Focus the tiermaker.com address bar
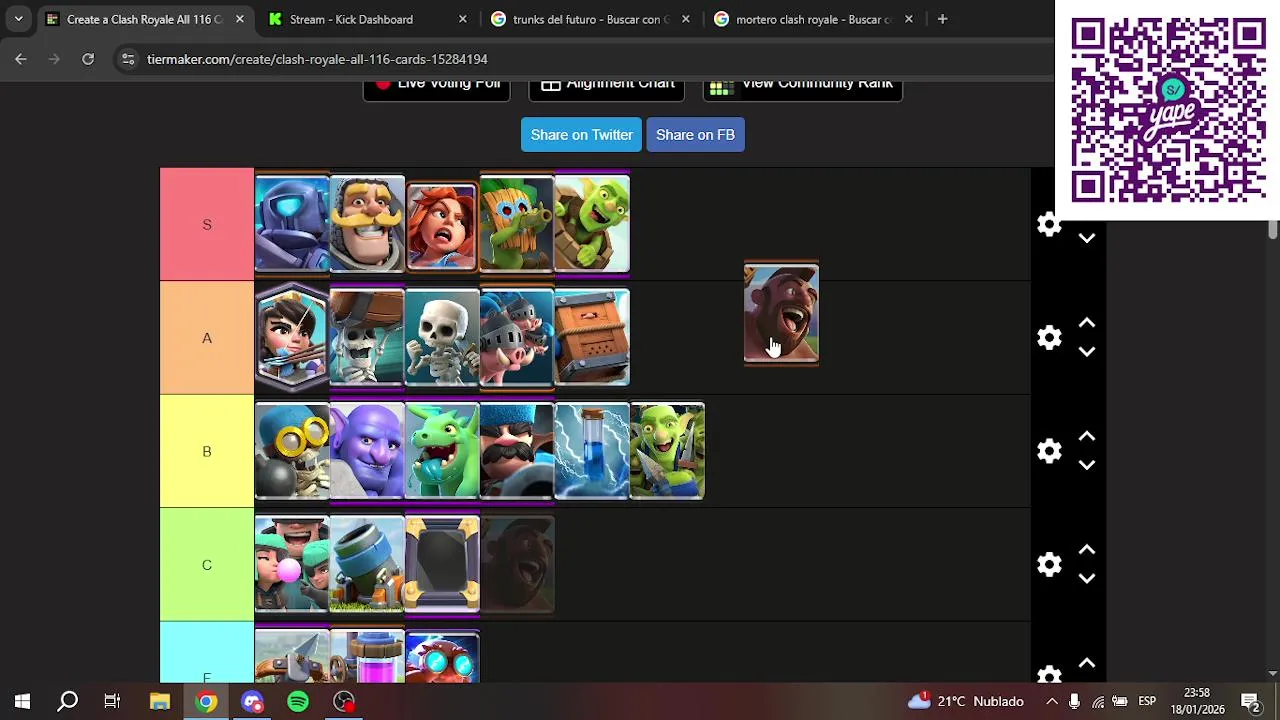This screenshot has height=720, width=1280. pyautogui.click(x=580, y=59)
